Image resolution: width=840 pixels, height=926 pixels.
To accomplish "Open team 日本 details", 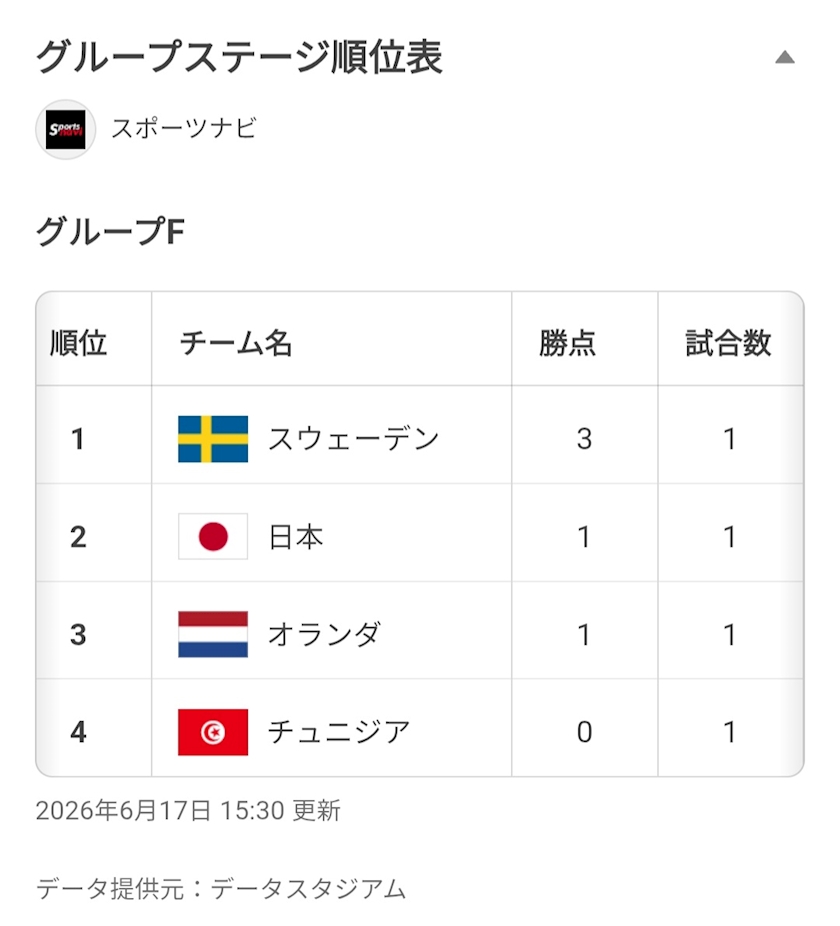I will coord(295,537).
